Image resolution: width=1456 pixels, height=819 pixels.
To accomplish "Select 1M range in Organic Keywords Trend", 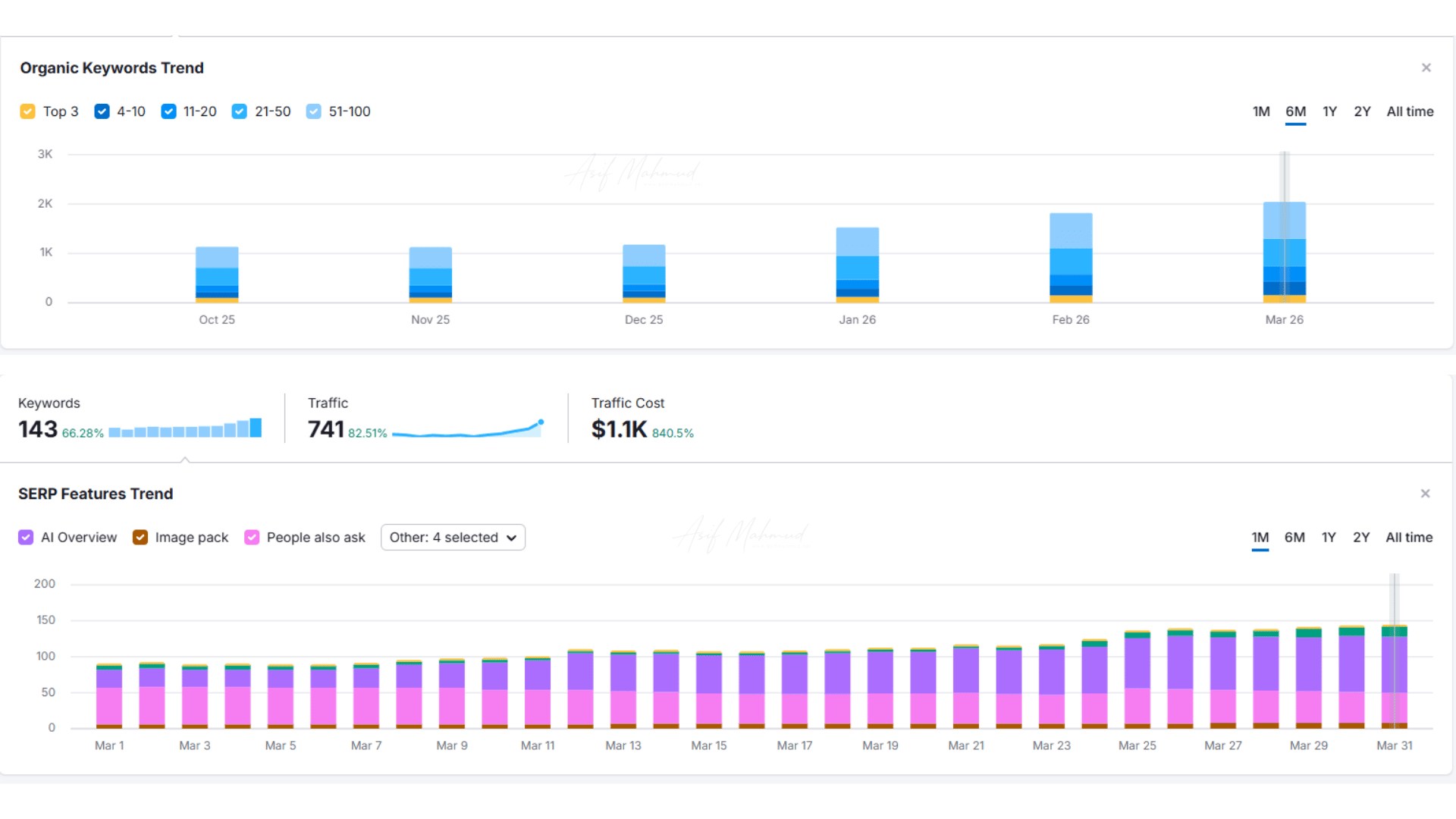I will click(x=1261, y=111).
